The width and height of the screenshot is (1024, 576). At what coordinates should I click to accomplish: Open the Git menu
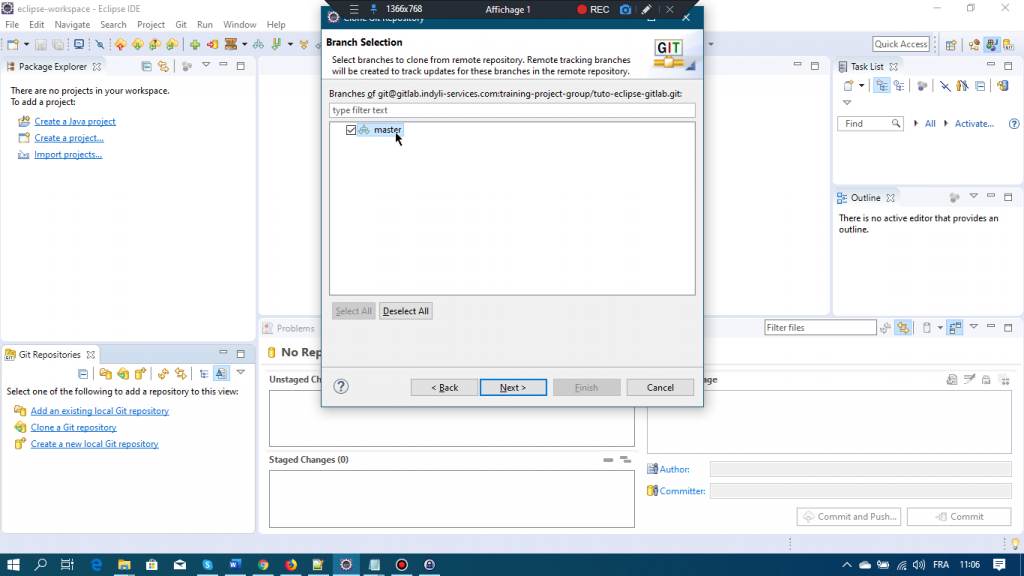tap(181, 25)
